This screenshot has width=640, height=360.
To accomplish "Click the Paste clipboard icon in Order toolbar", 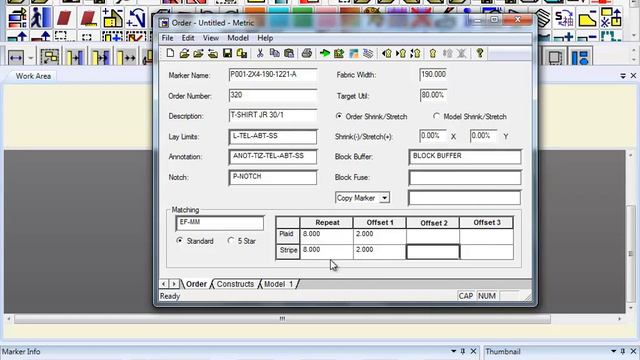I will 289,53.
